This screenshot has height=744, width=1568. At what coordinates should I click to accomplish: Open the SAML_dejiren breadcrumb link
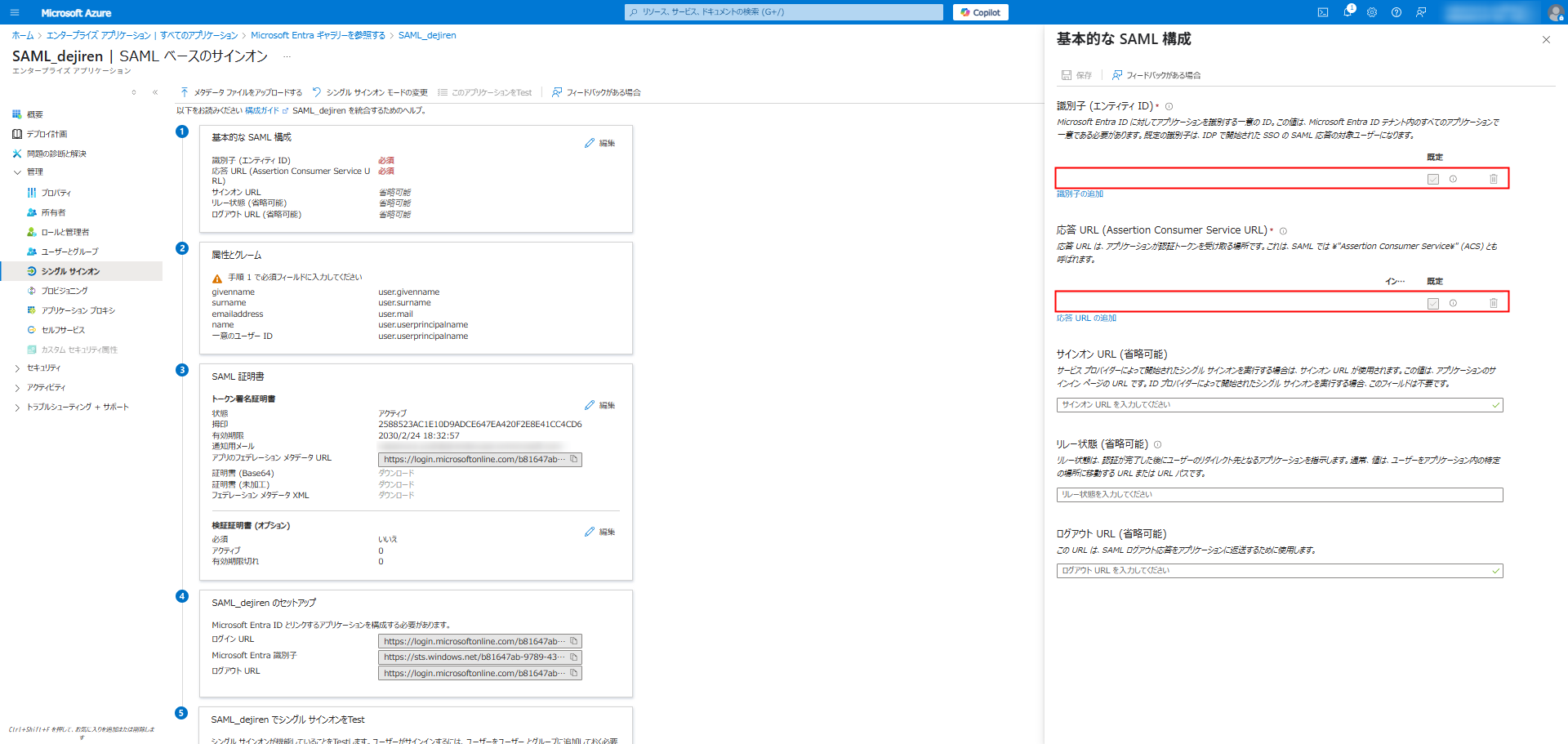(427, 35)
